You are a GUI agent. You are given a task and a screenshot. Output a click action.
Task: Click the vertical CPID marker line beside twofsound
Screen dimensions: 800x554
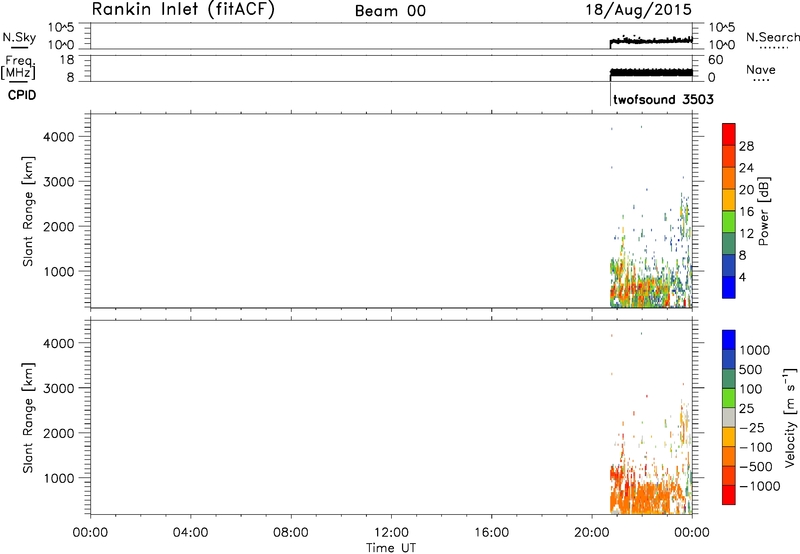click(x=610, y=93)
